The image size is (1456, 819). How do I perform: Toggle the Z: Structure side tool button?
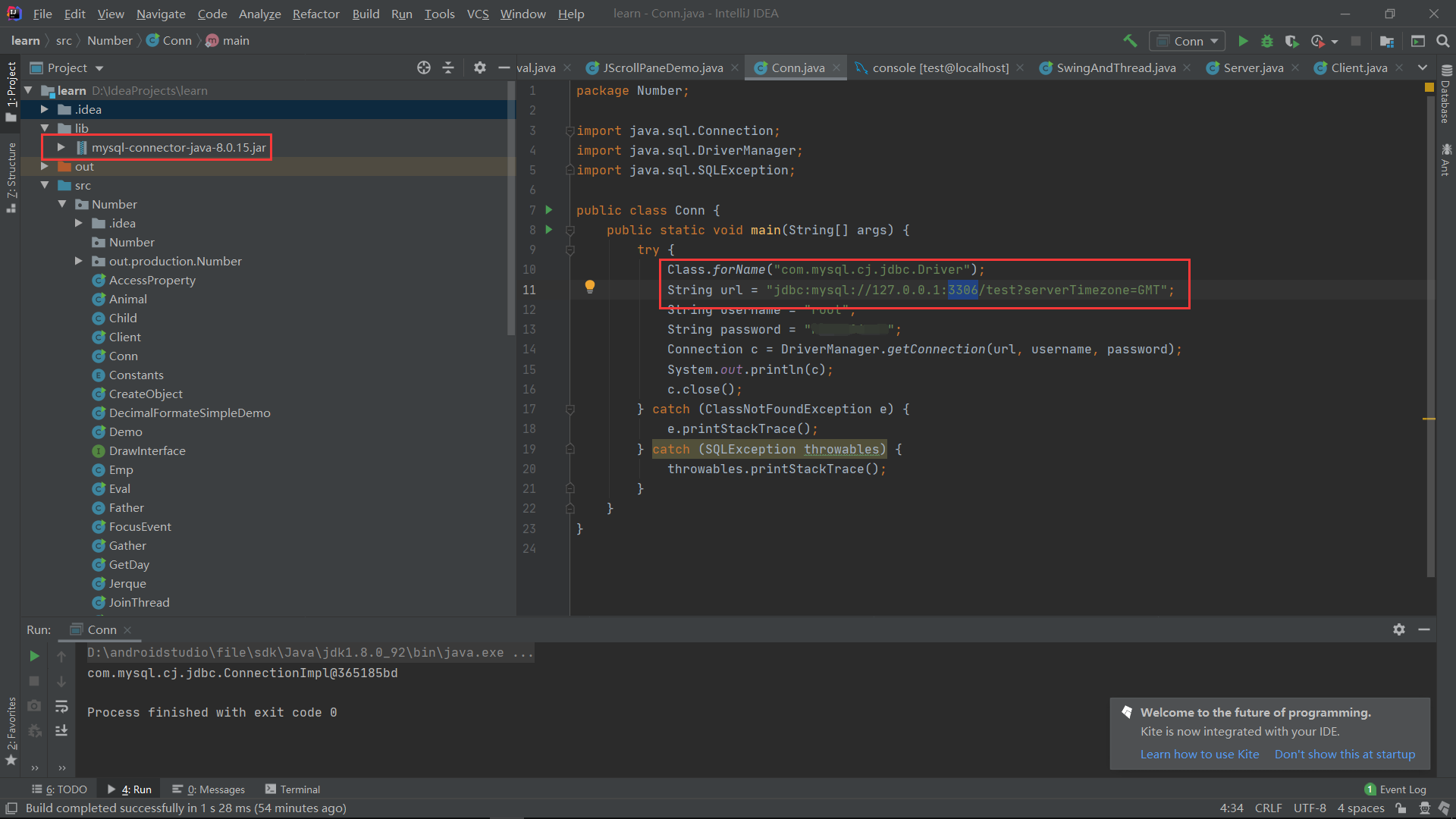[x=11, y=177]
